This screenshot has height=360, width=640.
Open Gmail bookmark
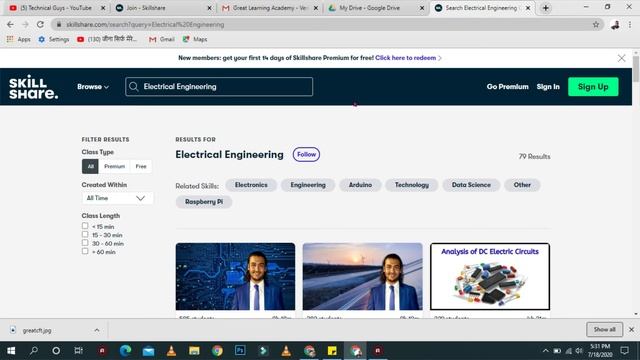click(162, 39)
